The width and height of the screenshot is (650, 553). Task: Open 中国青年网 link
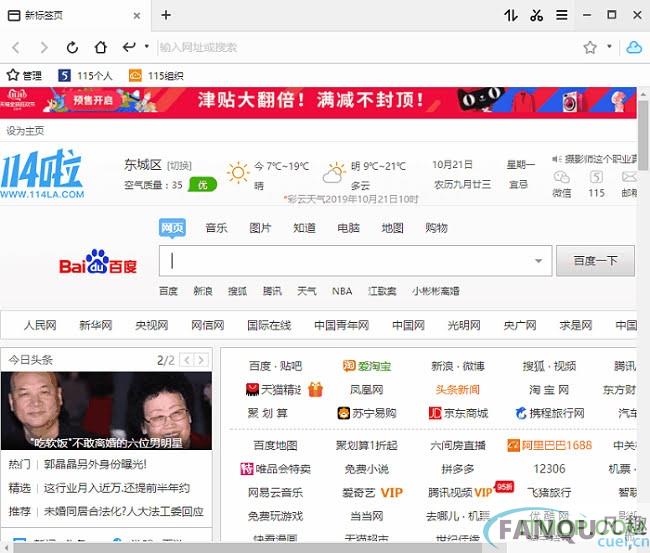(342, 325)
